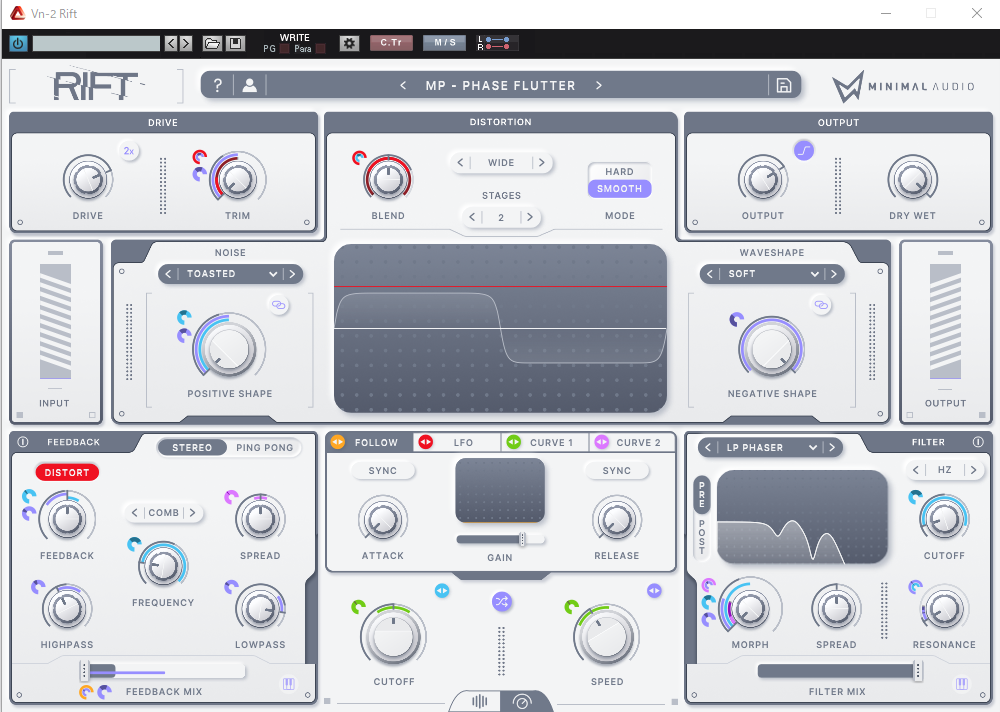
Task: Select the previous host preset arrow
Action: [171, 43]
